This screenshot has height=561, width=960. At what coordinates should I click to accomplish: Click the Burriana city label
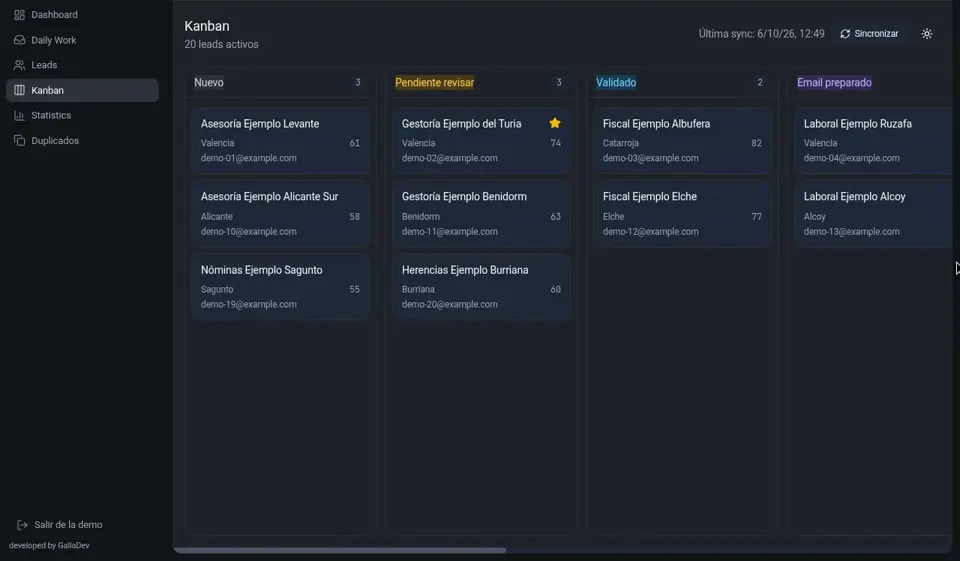pyautogui.click(x=418, y=289)
